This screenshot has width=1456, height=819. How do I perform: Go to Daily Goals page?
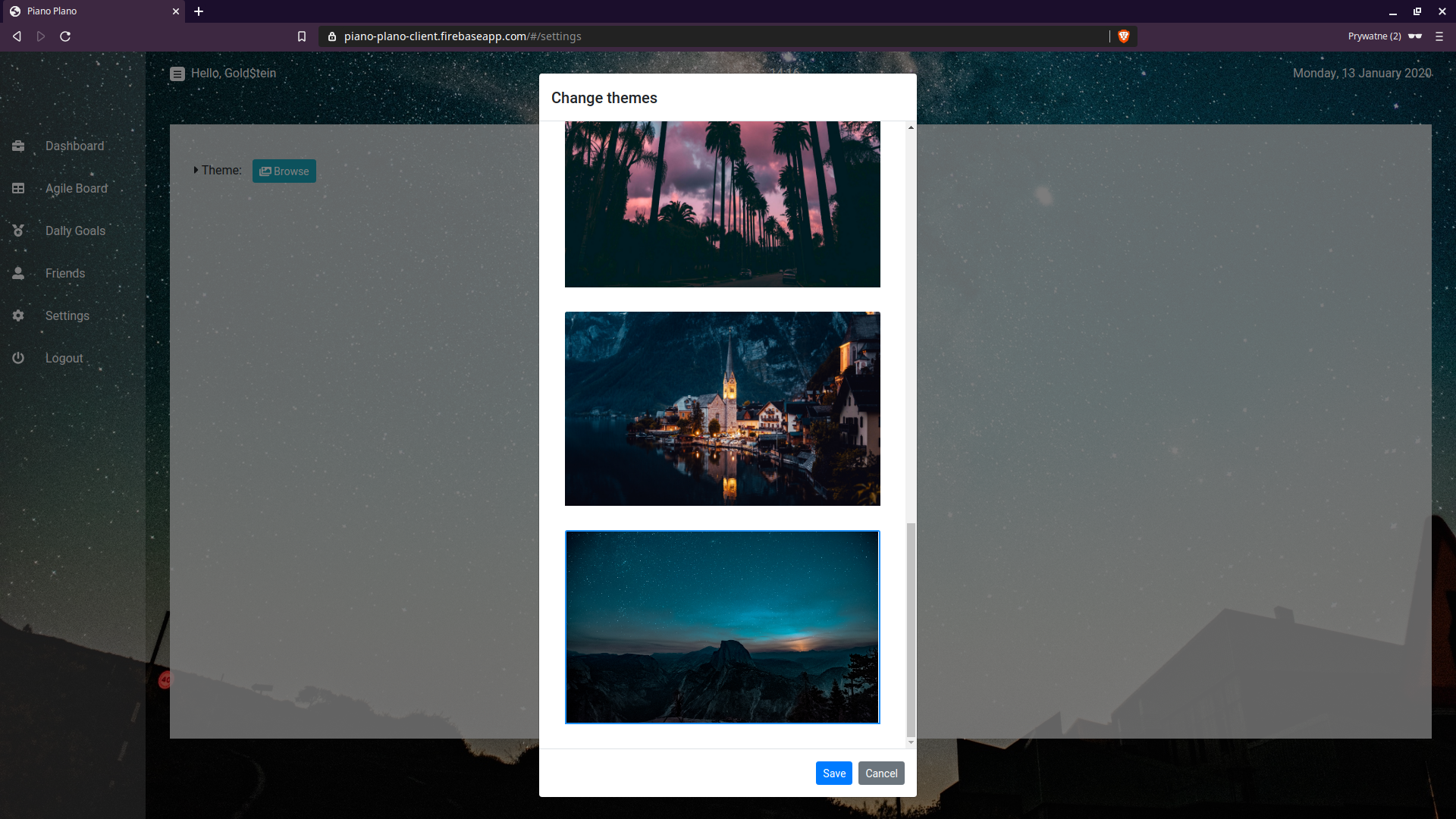[x=75, y=231]
